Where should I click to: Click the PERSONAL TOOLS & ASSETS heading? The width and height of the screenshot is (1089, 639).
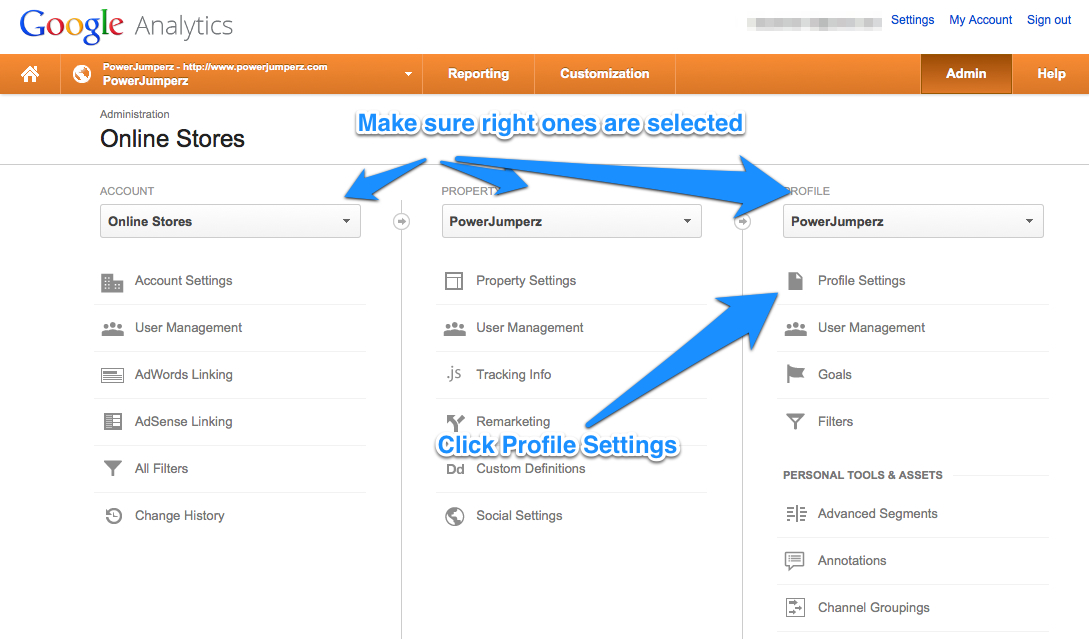tap(863, 475)
